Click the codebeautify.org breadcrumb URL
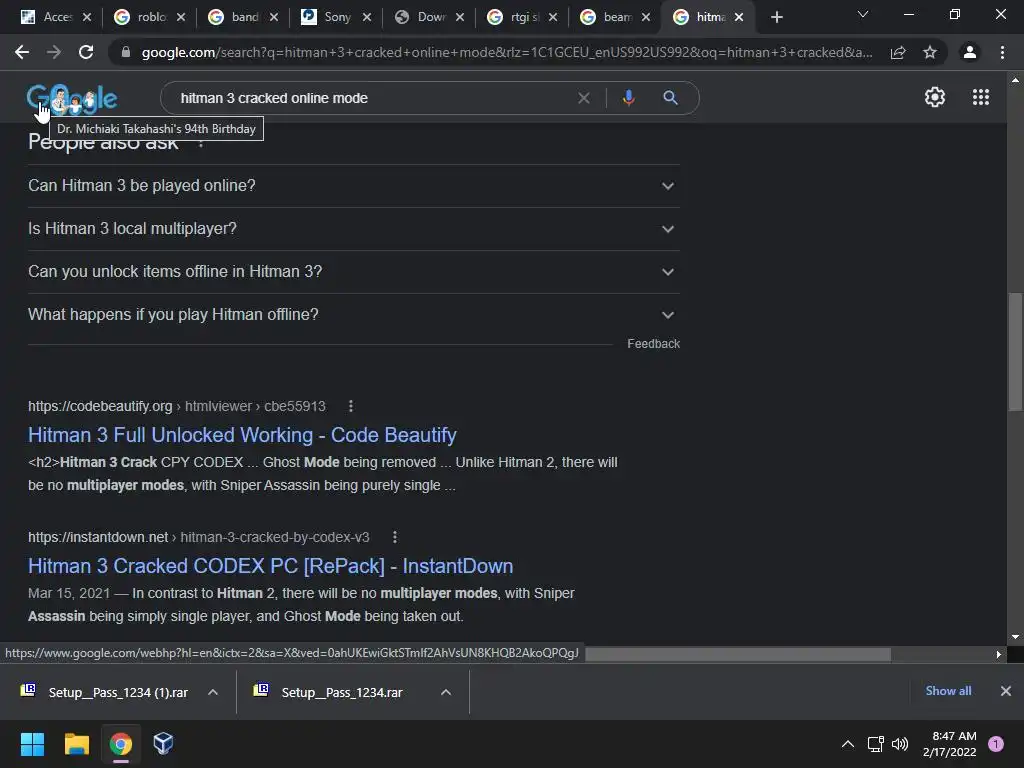 tap(176, 406)
